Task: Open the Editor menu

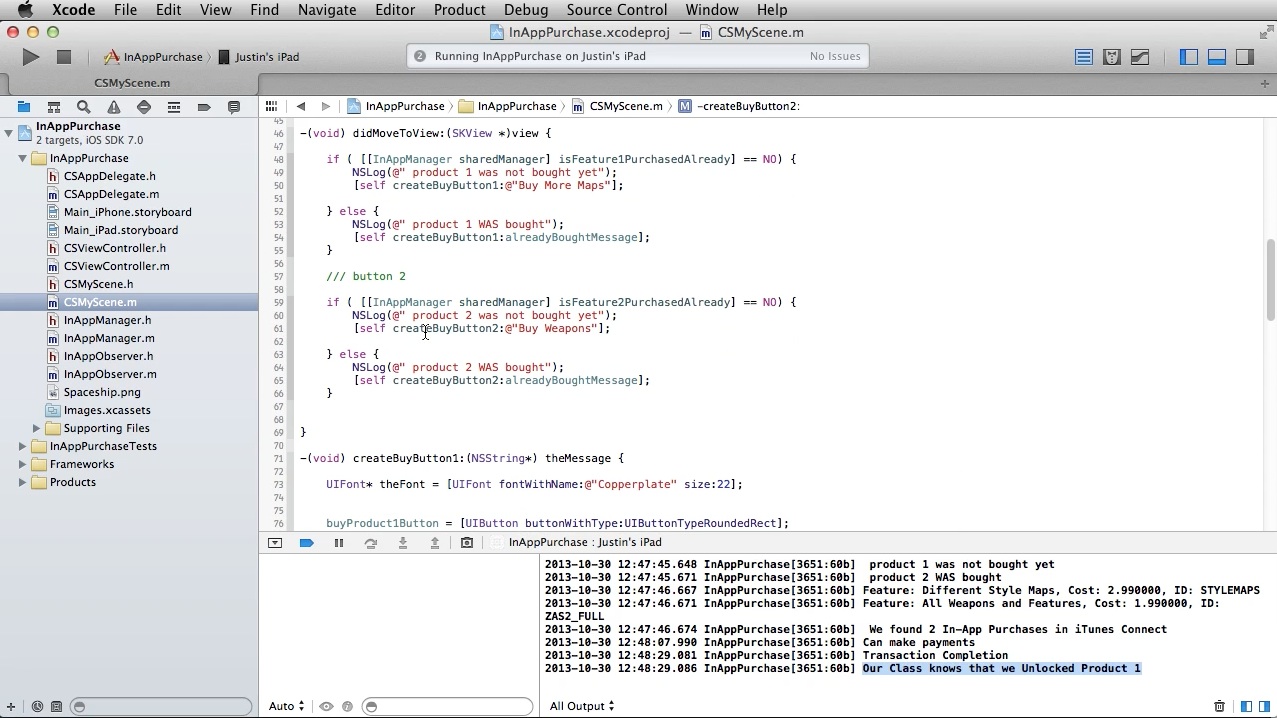Action: pyautogui.click(x=395, y=10)
